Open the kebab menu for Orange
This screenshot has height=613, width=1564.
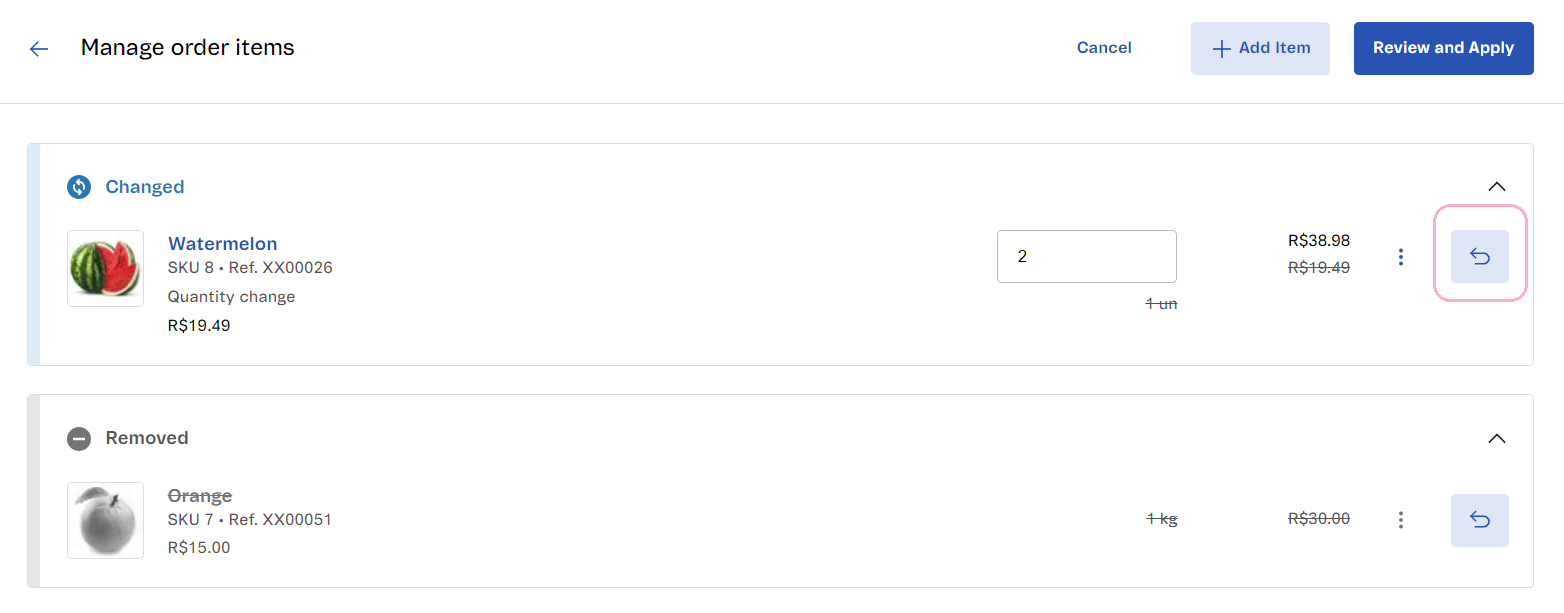1401,520
